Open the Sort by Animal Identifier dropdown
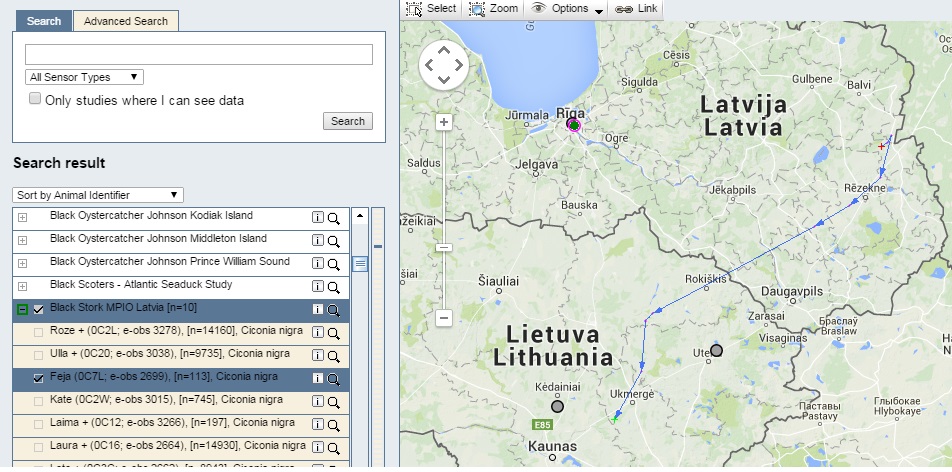This screenshot has width=952, height=472. [x=98, y=195]
